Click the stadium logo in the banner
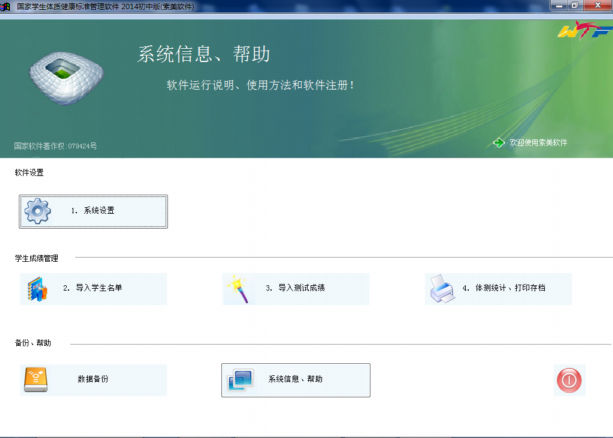 tap(66, 78)
